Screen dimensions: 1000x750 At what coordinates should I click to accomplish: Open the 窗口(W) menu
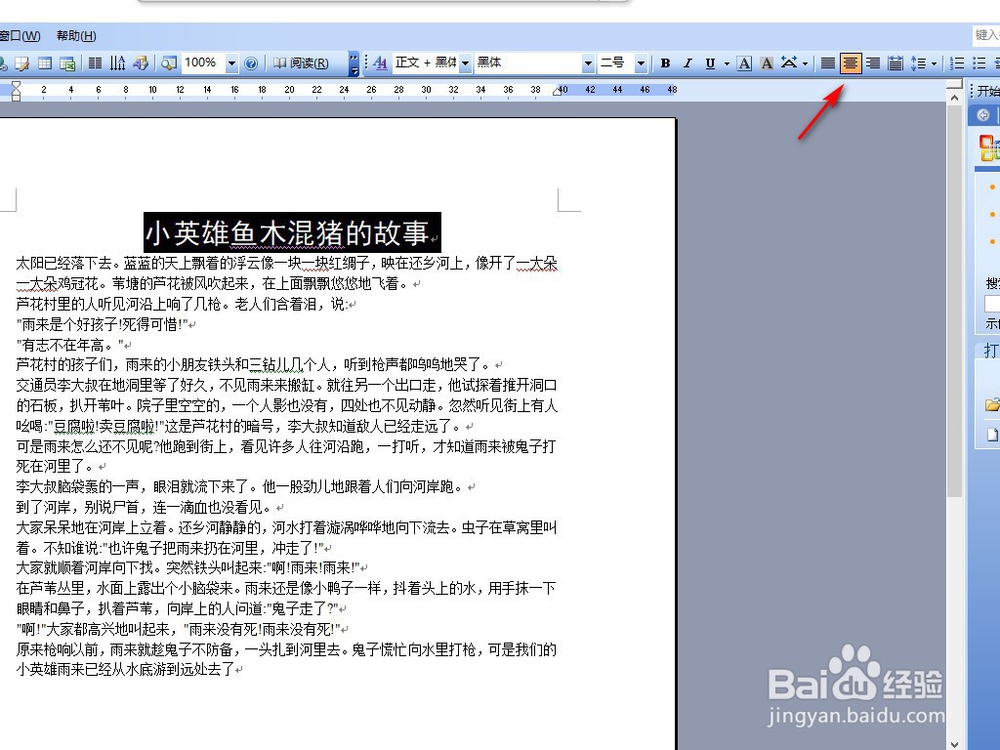tap(20, 36)
